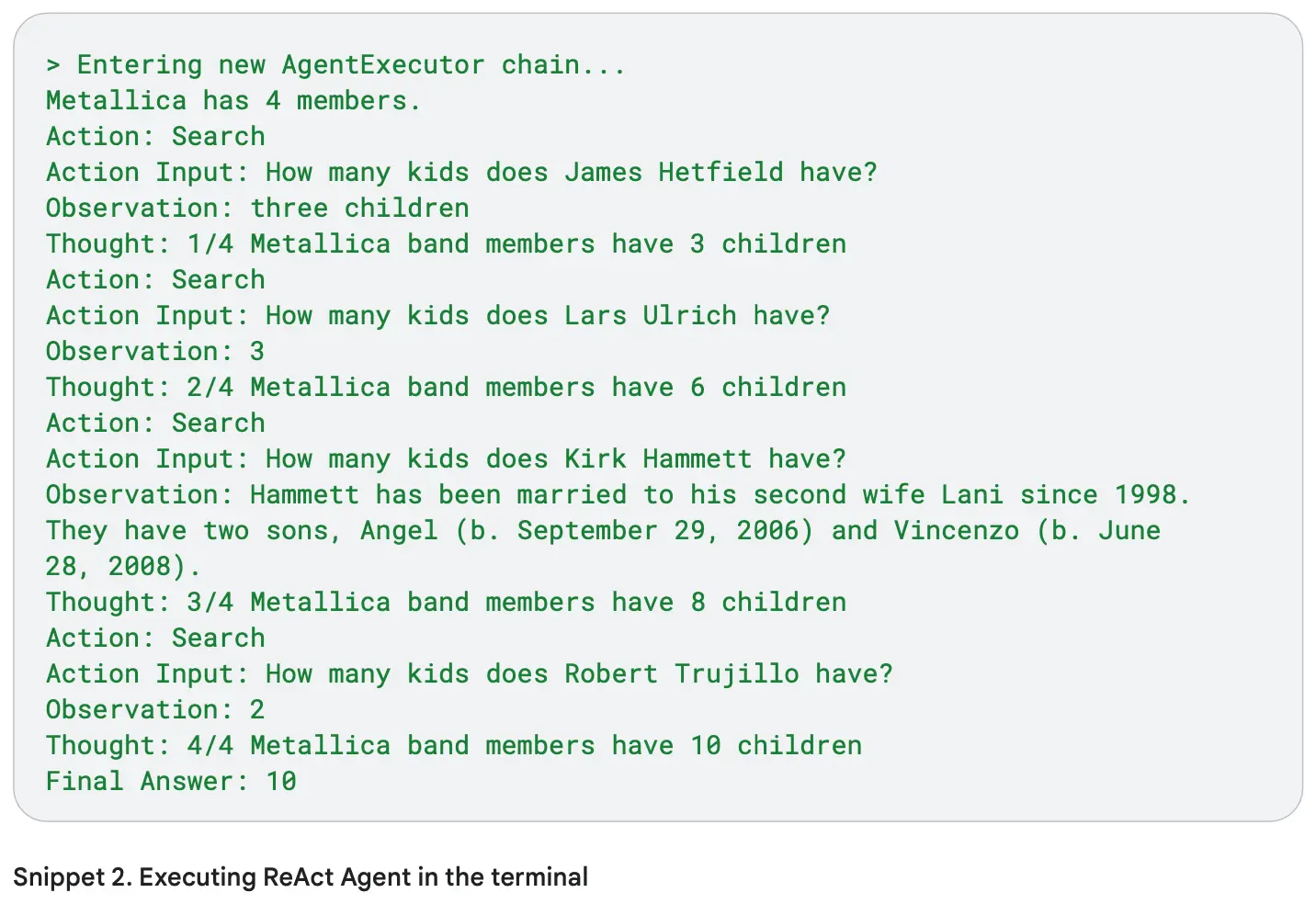Click the 'Action: Search' line above Robert Trujillo

[x=155, y=638]
